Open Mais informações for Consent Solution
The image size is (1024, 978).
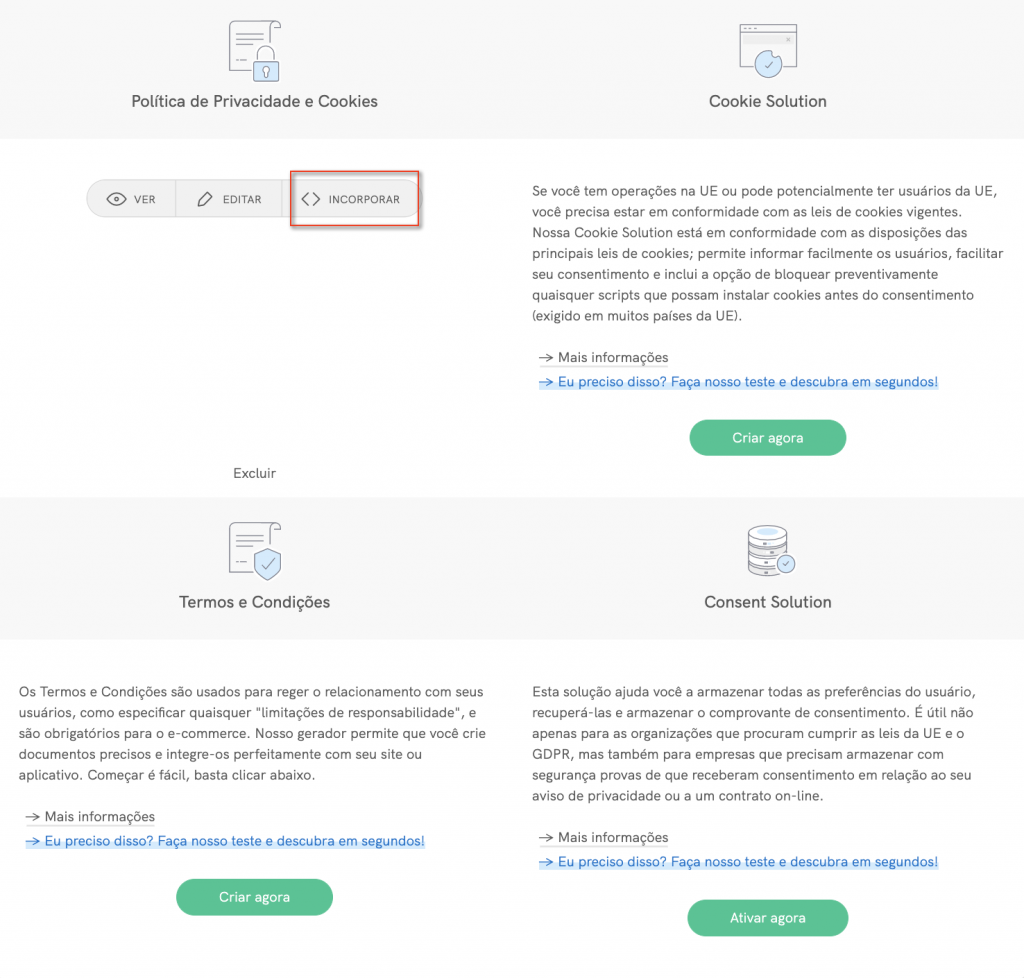[612, 838]
